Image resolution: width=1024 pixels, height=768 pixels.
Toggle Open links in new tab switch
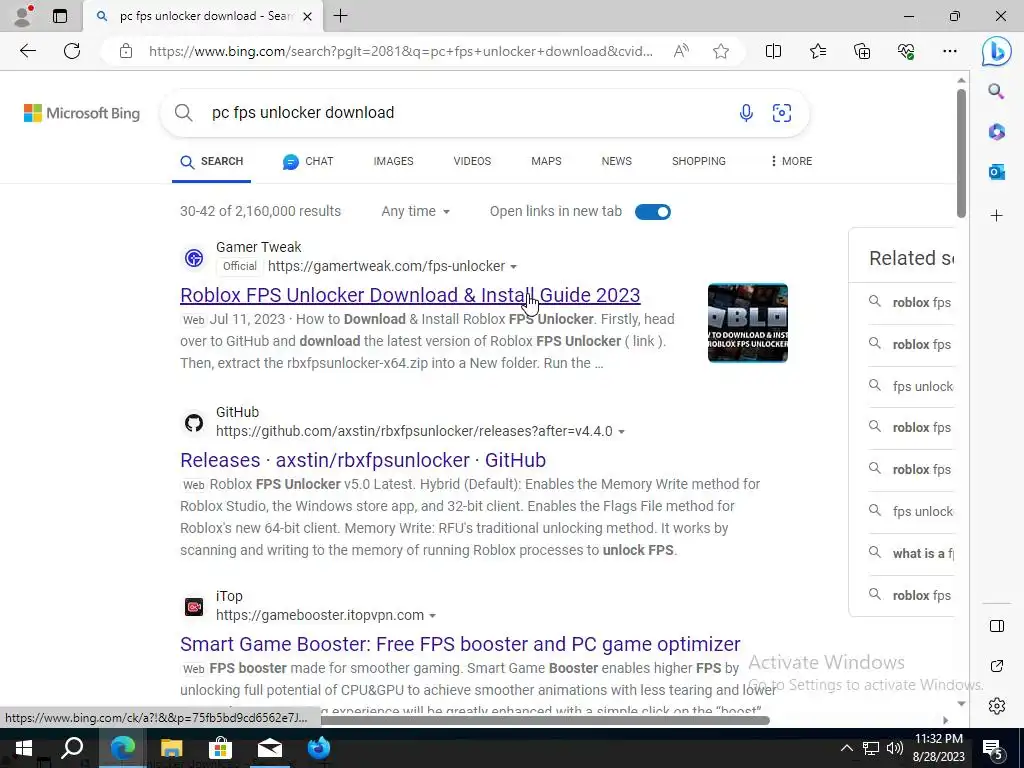pos(652,212)
